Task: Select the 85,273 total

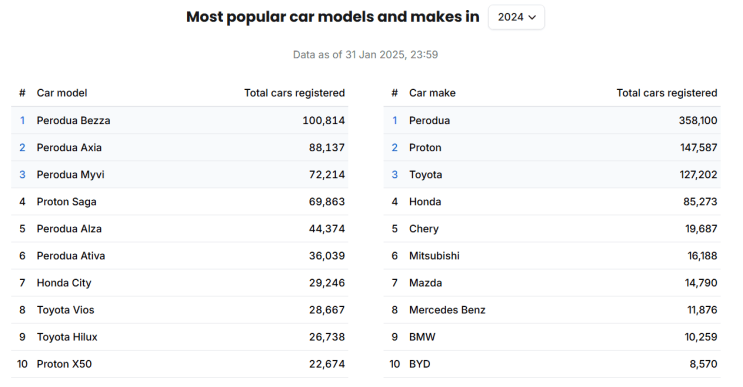Action: tap(700, 201)
